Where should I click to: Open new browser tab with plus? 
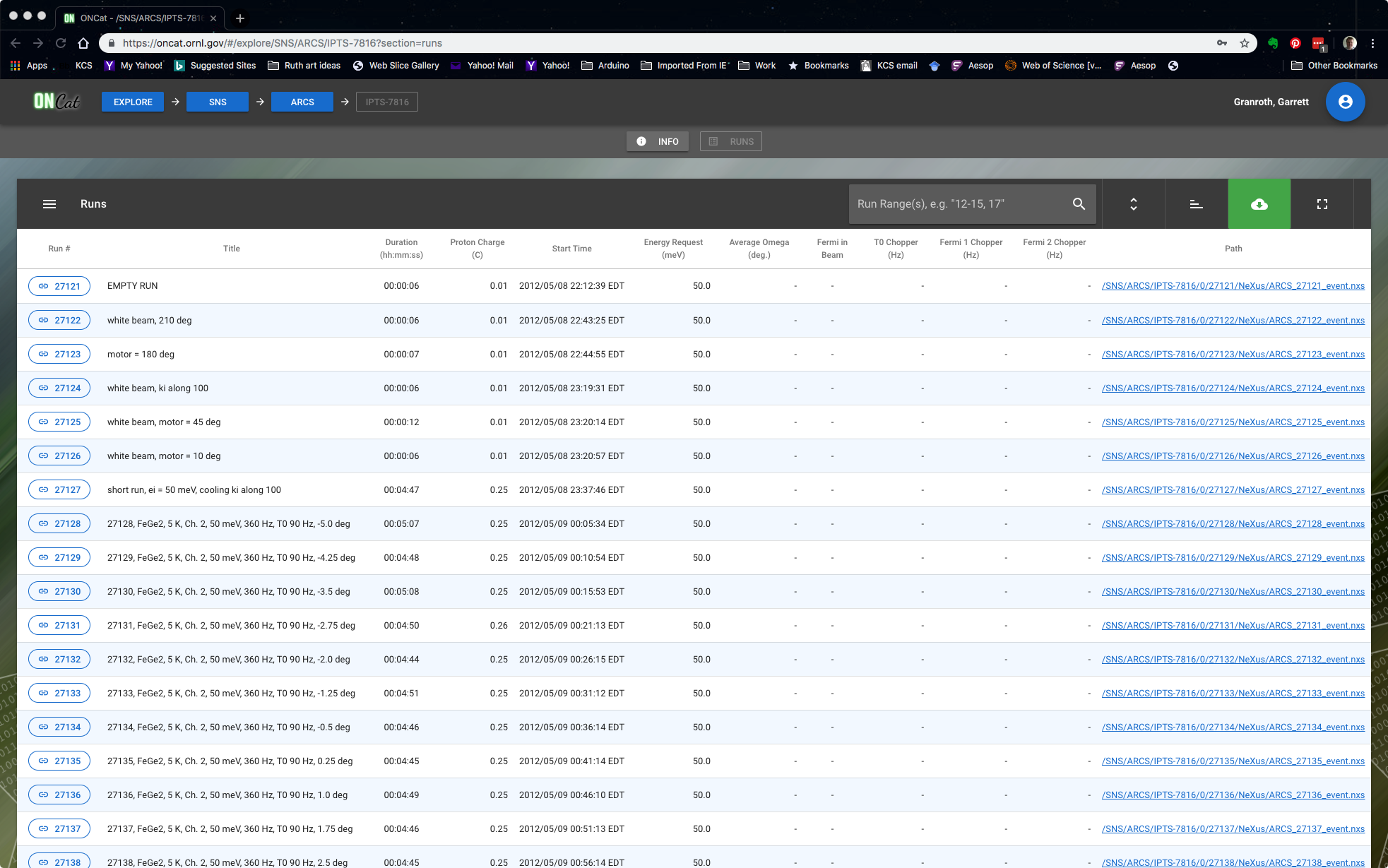pos(240,18)
